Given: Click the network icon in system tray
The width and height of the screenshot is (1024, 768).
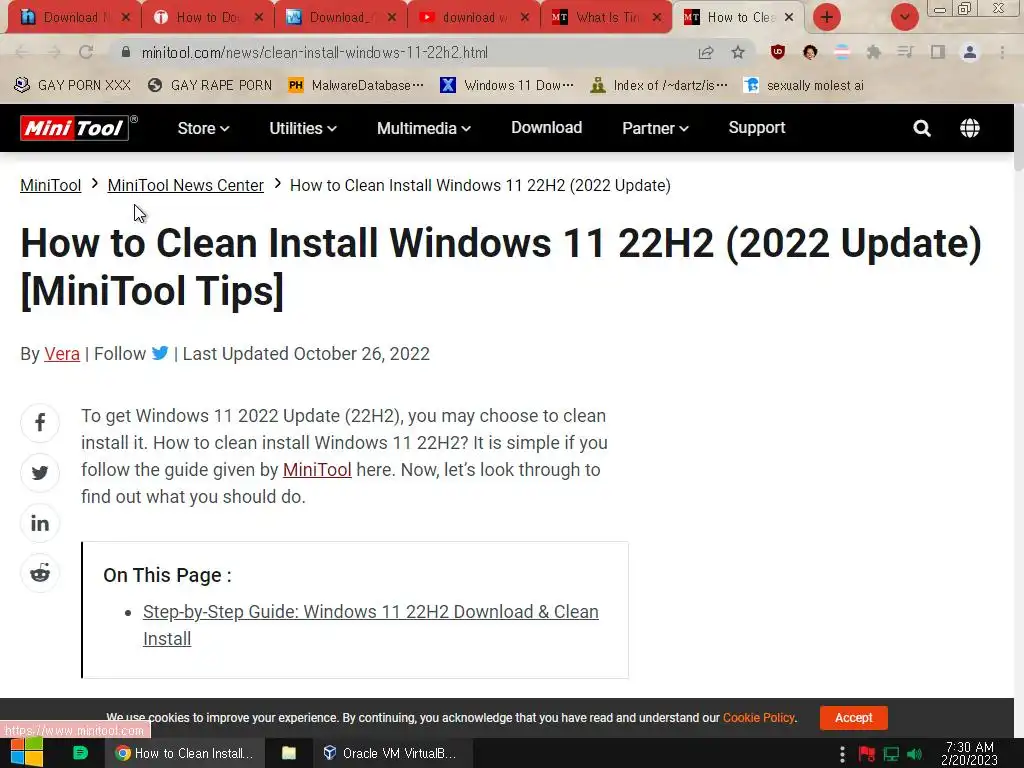Looking at the screenshot, I should click(x=891, y=754).
